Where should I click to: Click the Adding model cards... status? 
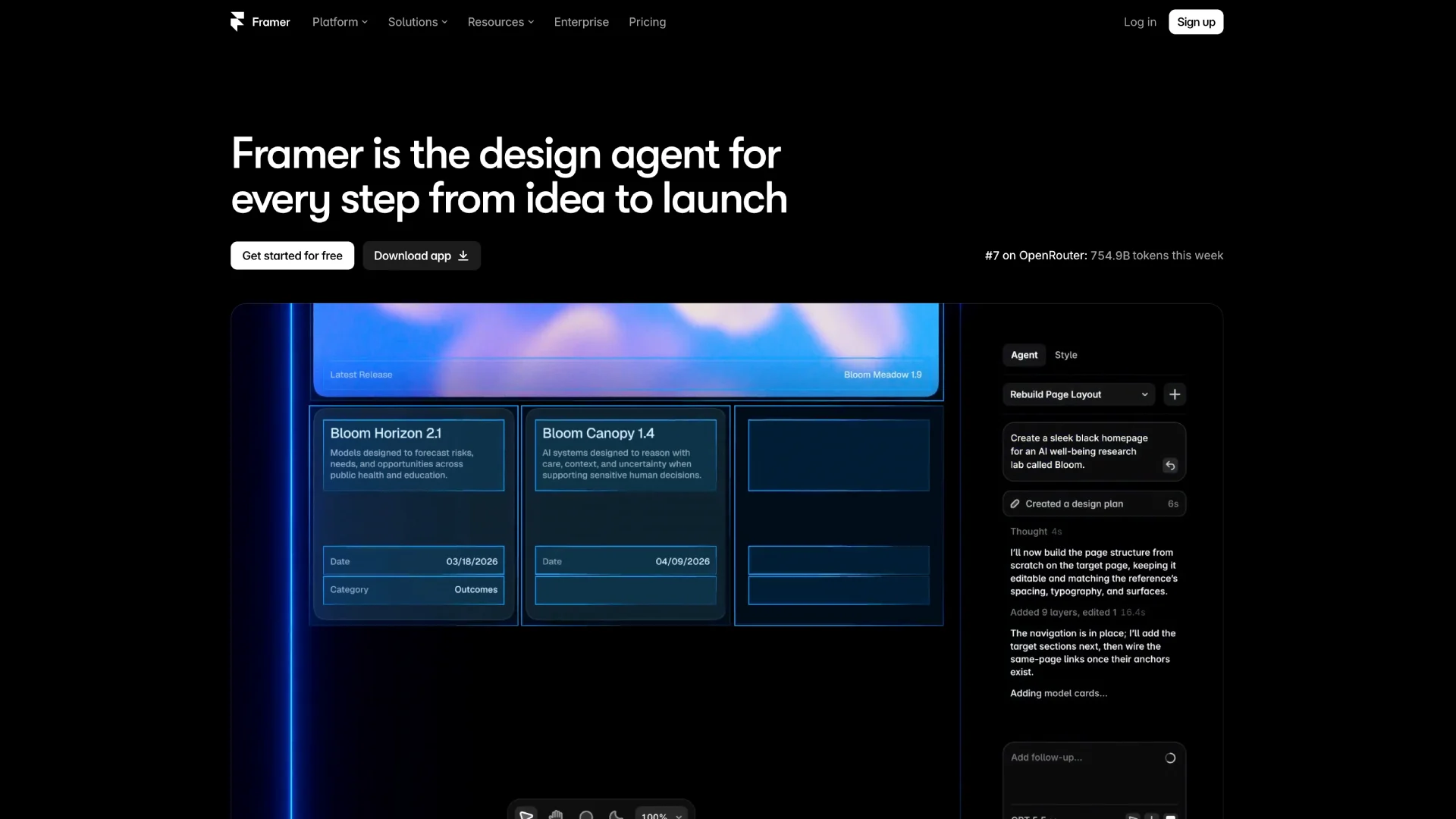click(1058, 693)
